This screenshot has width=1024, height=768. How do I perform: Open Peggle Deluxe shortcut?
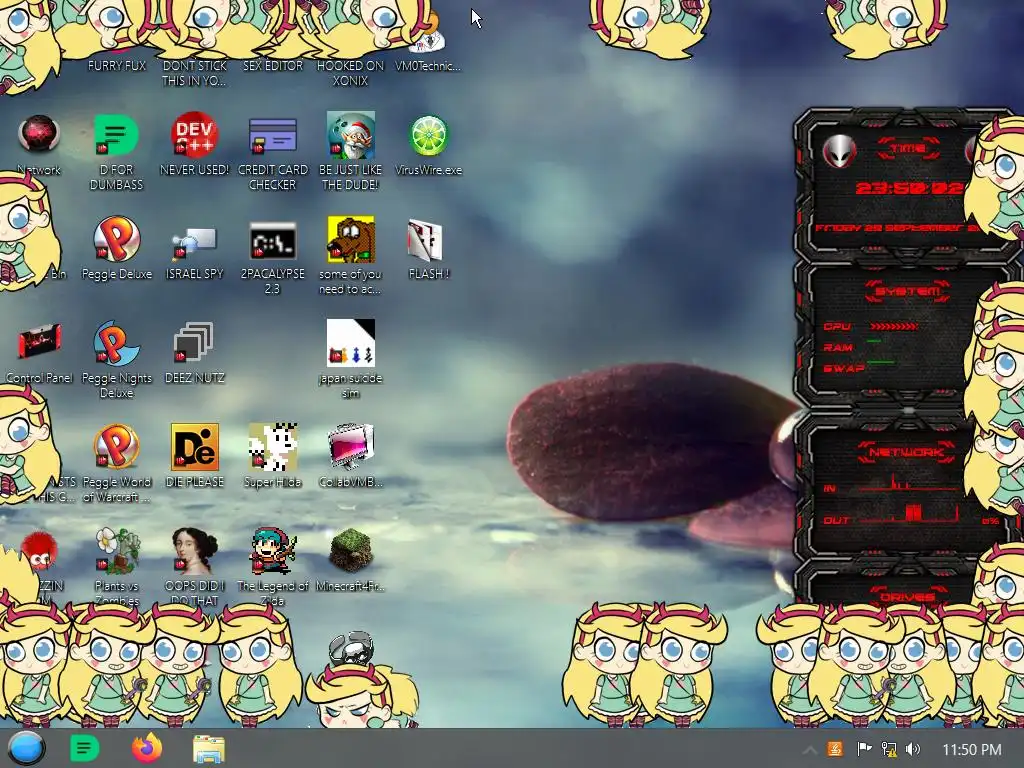tap(116, 240)
